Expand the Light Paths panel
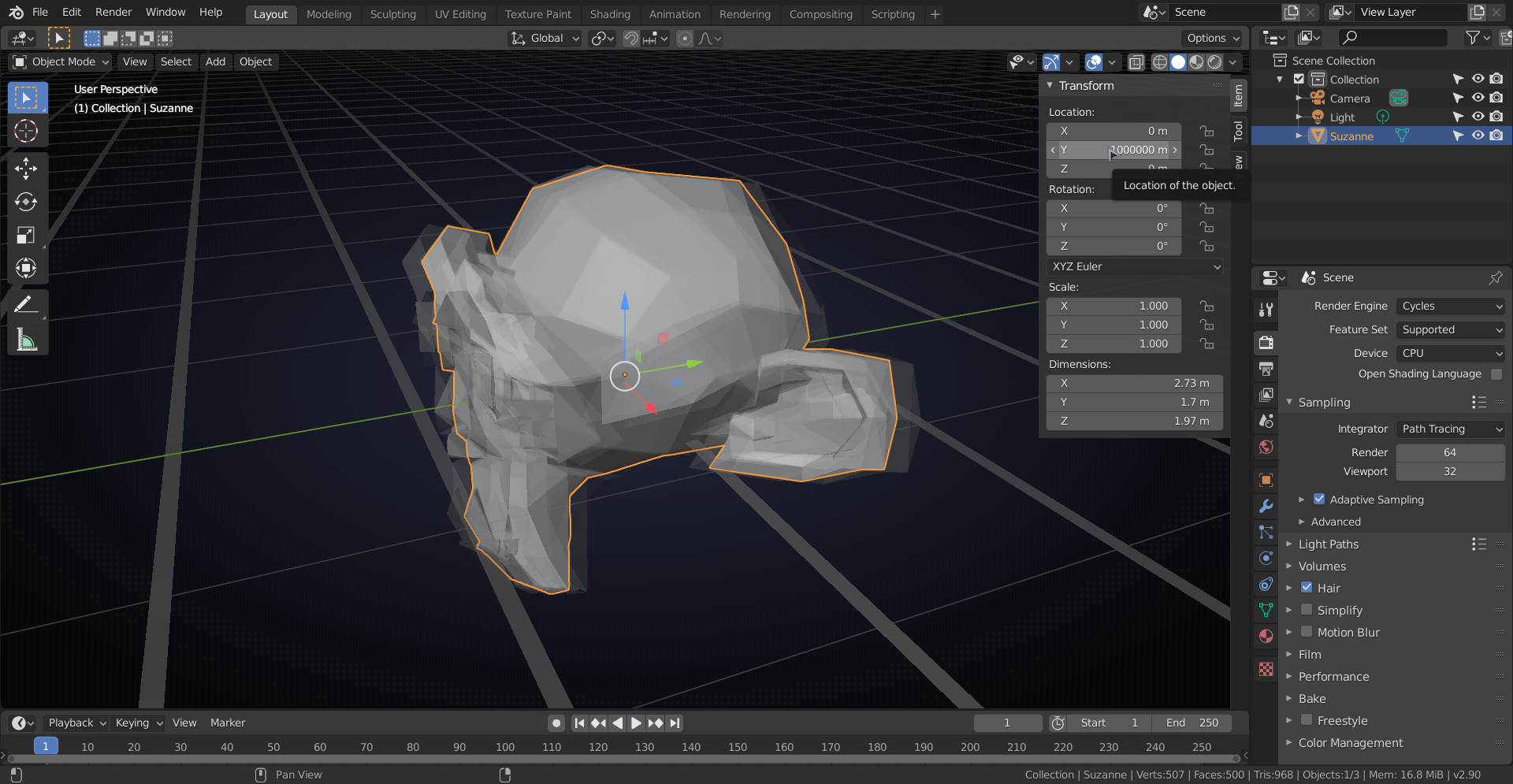The width and height of the screenshot is (1513, 784). [1329, 544]
